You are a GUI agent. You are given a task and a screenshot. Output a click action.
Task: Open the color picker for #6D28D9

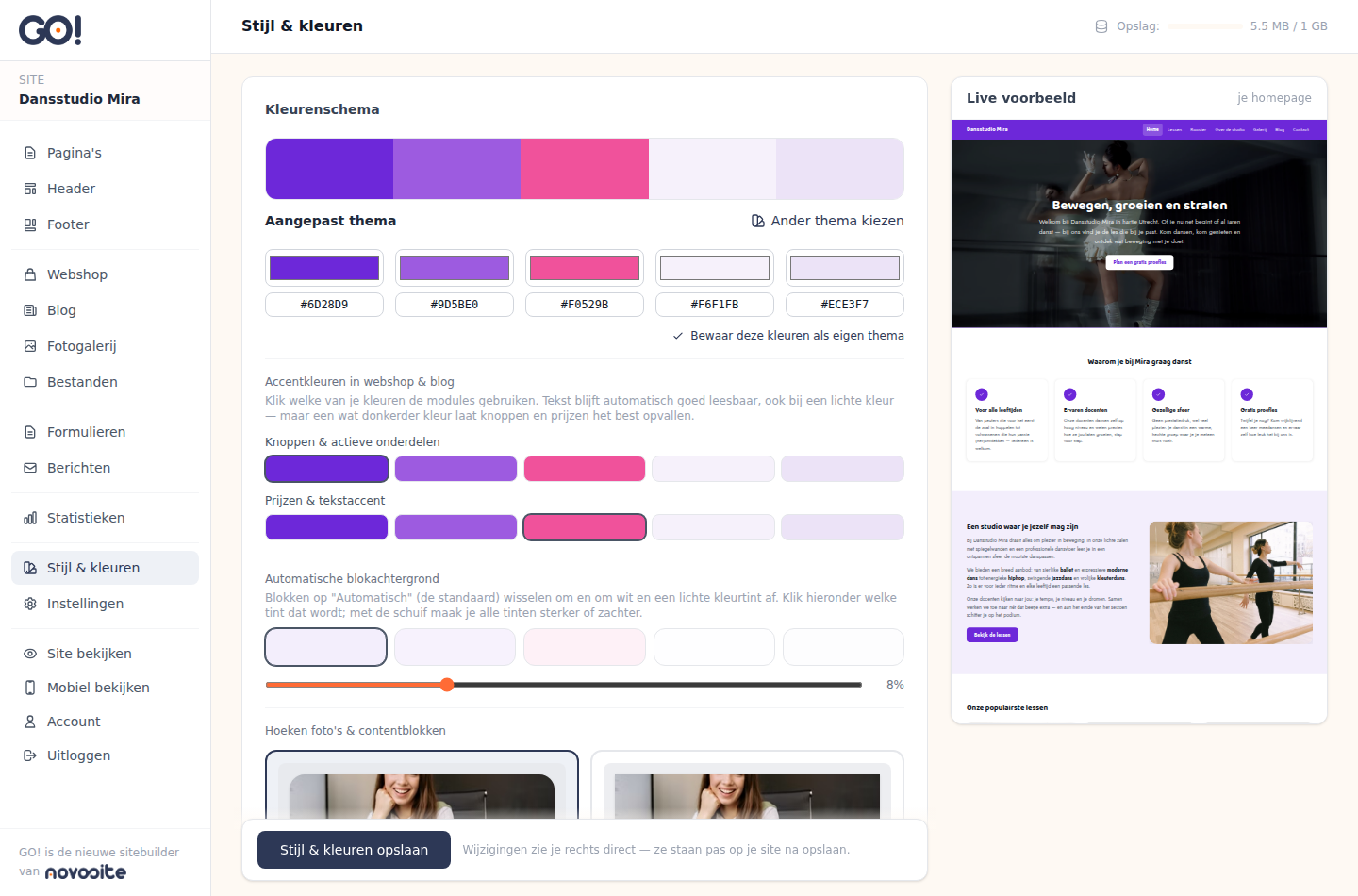point(324,268)
